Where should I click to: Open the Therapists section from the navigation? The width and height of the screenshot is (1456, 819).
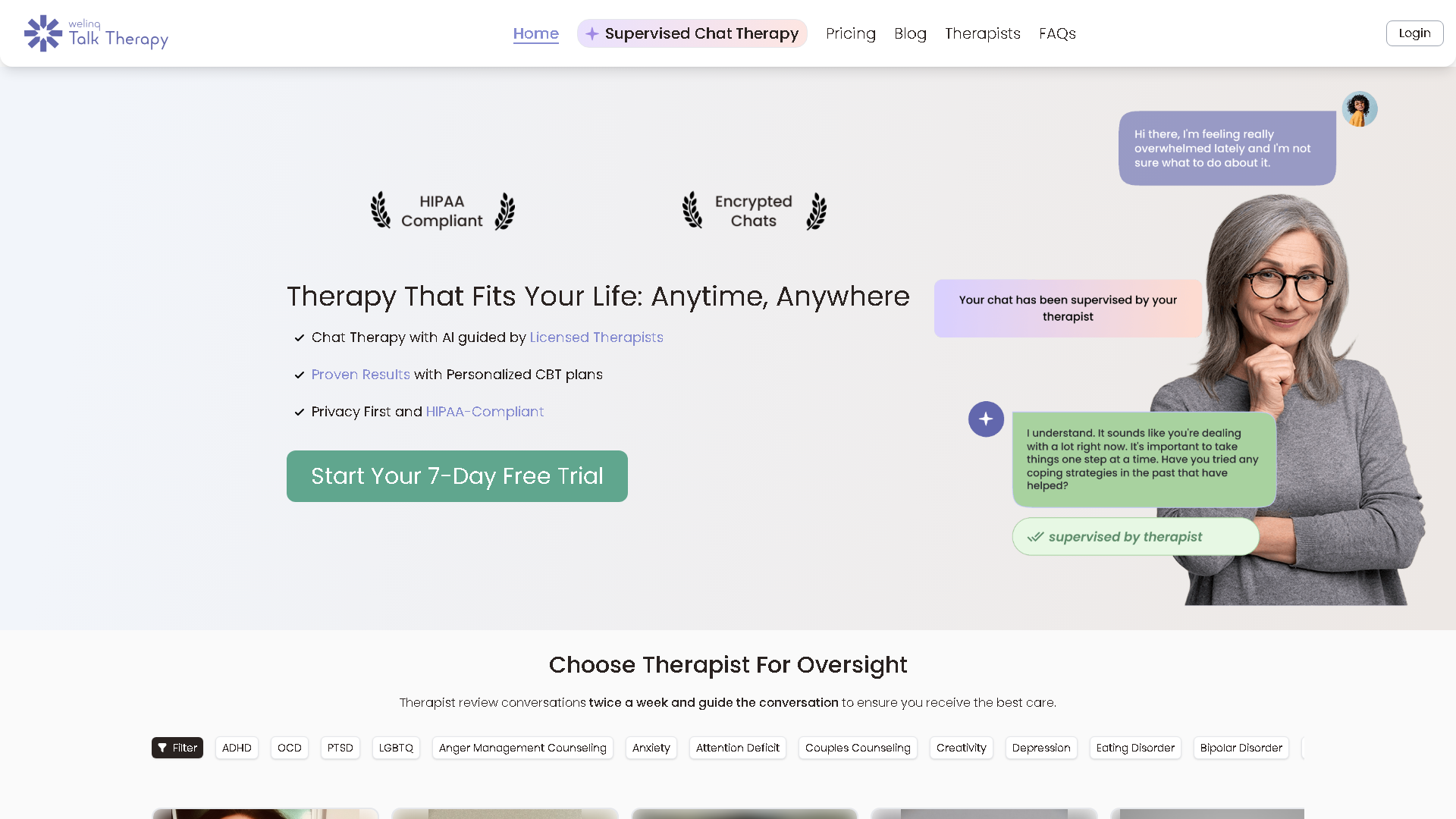[982, 33]
